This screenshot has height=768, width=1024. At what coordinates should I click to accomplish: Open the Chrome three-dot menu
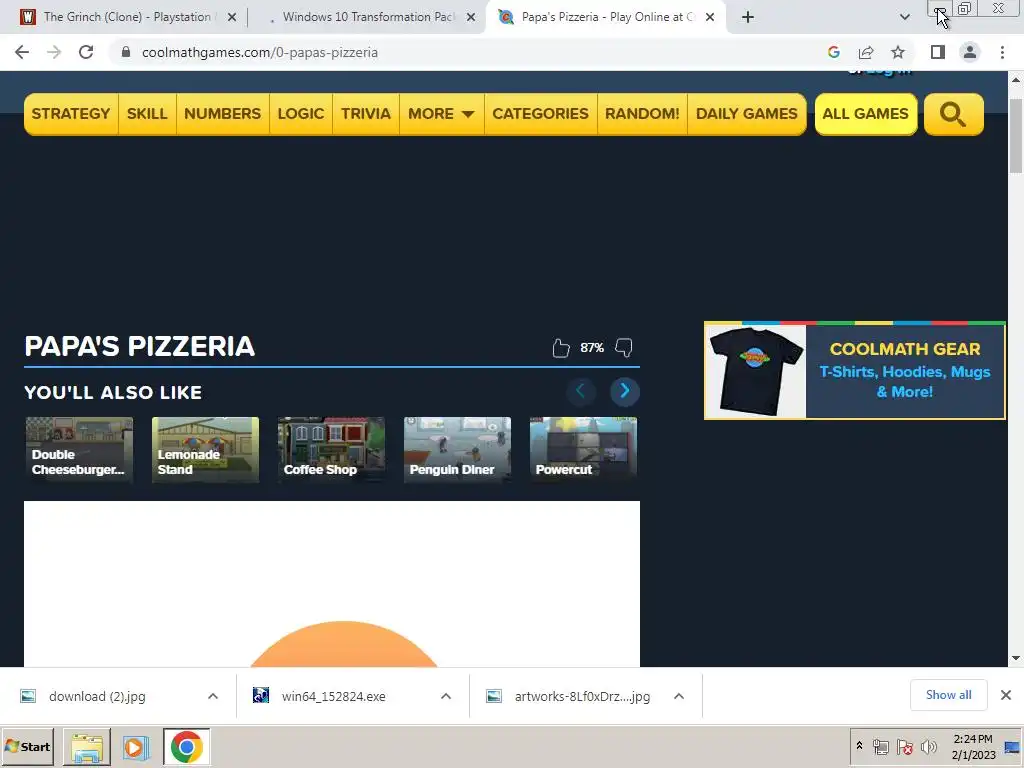(x=1002, y=52)
